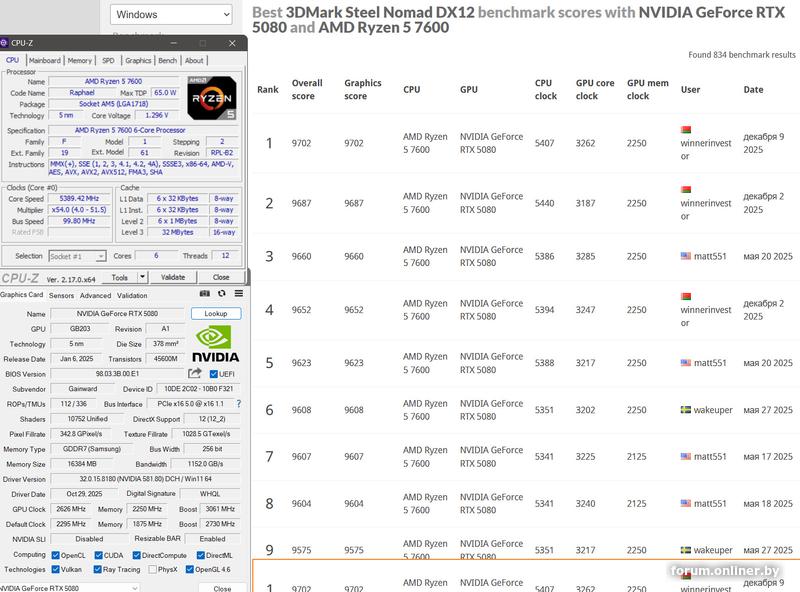Switch to CPU-Z Bench tab
Viewport: 800px width, 592px height.
coord(167,60)
